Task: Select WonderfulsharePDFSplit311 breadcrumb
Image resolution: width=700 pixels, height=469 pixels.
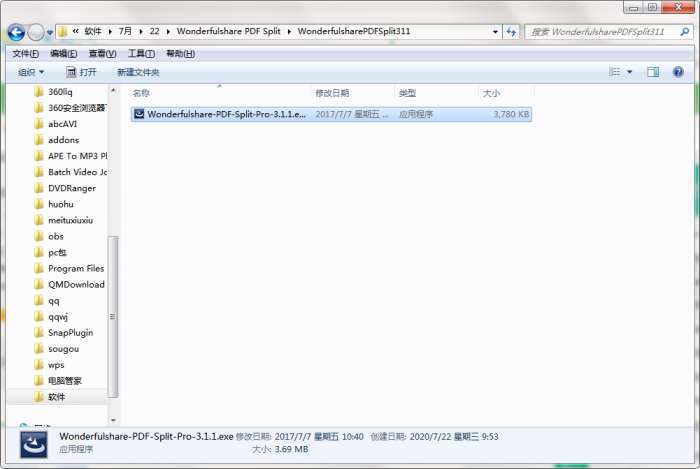Action: [354, 31]
